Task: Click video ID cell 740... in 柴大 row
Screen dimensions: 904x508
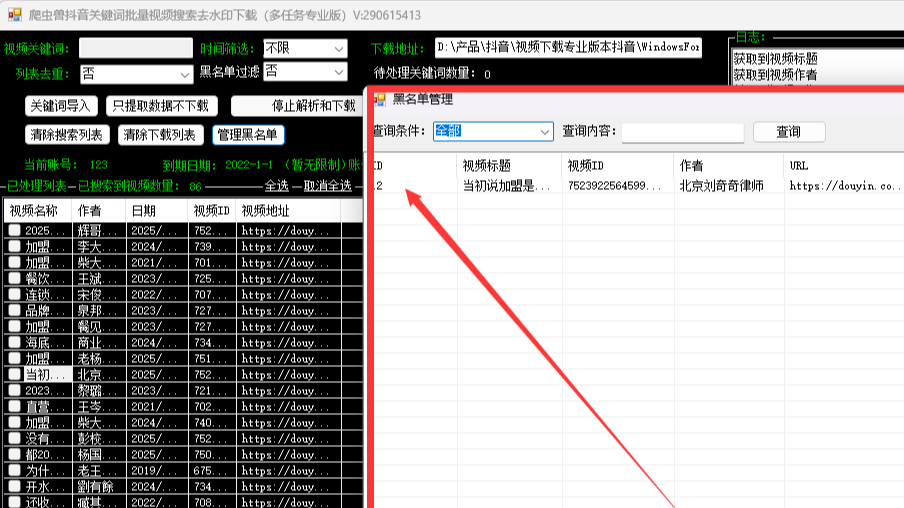Action: click(212, 423)
